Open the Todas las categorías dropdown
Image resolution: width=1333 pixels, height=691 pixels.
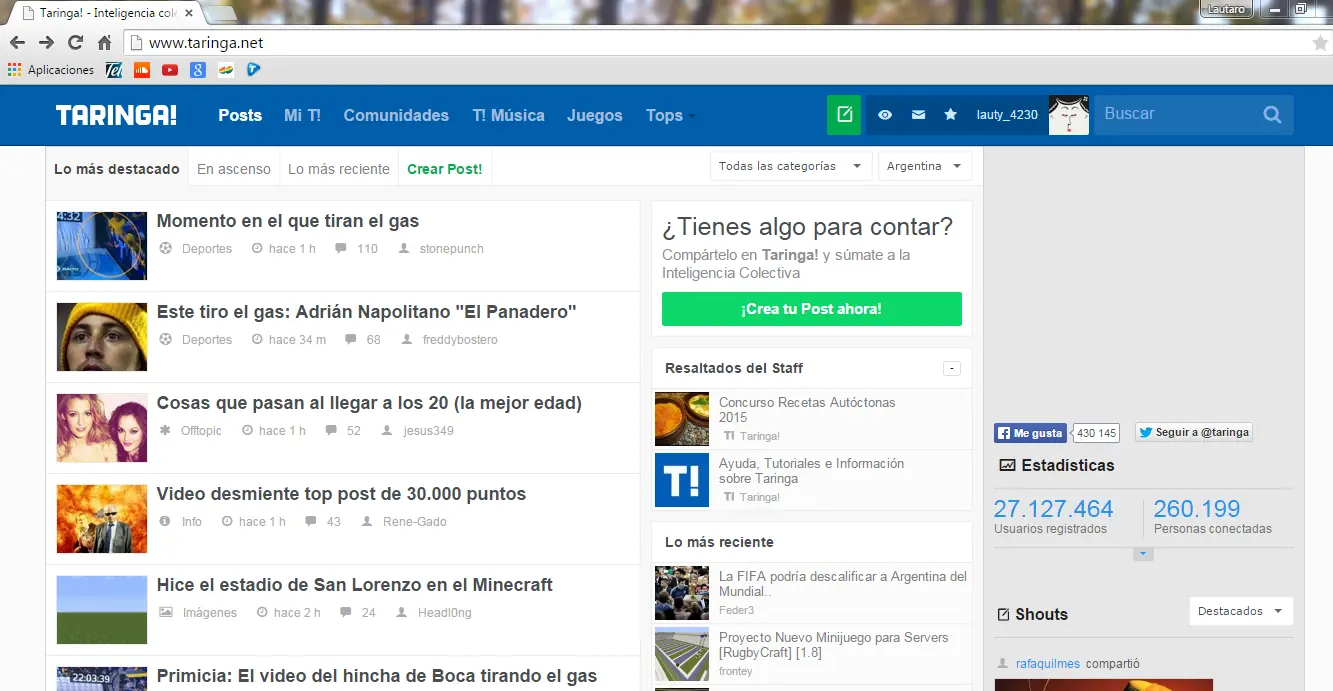coord(791,166)
